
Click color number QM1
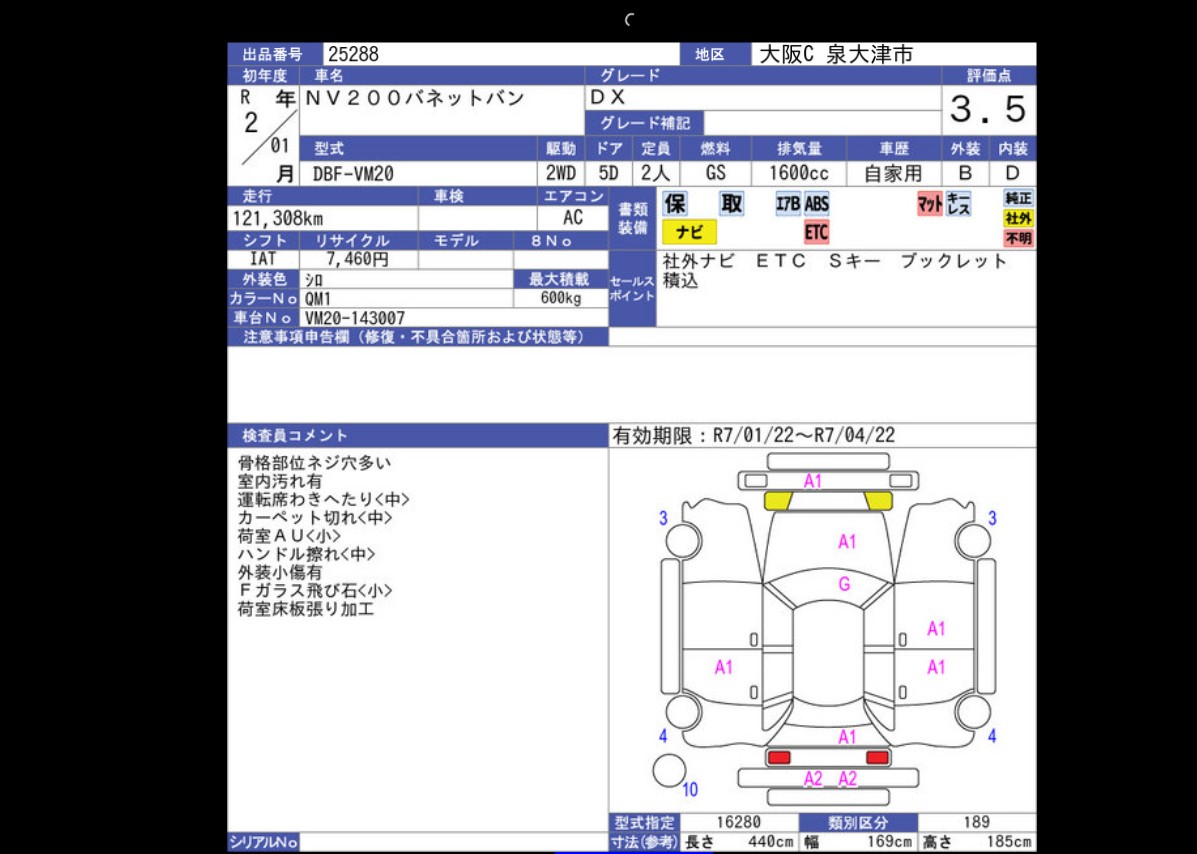pos(318,298)
